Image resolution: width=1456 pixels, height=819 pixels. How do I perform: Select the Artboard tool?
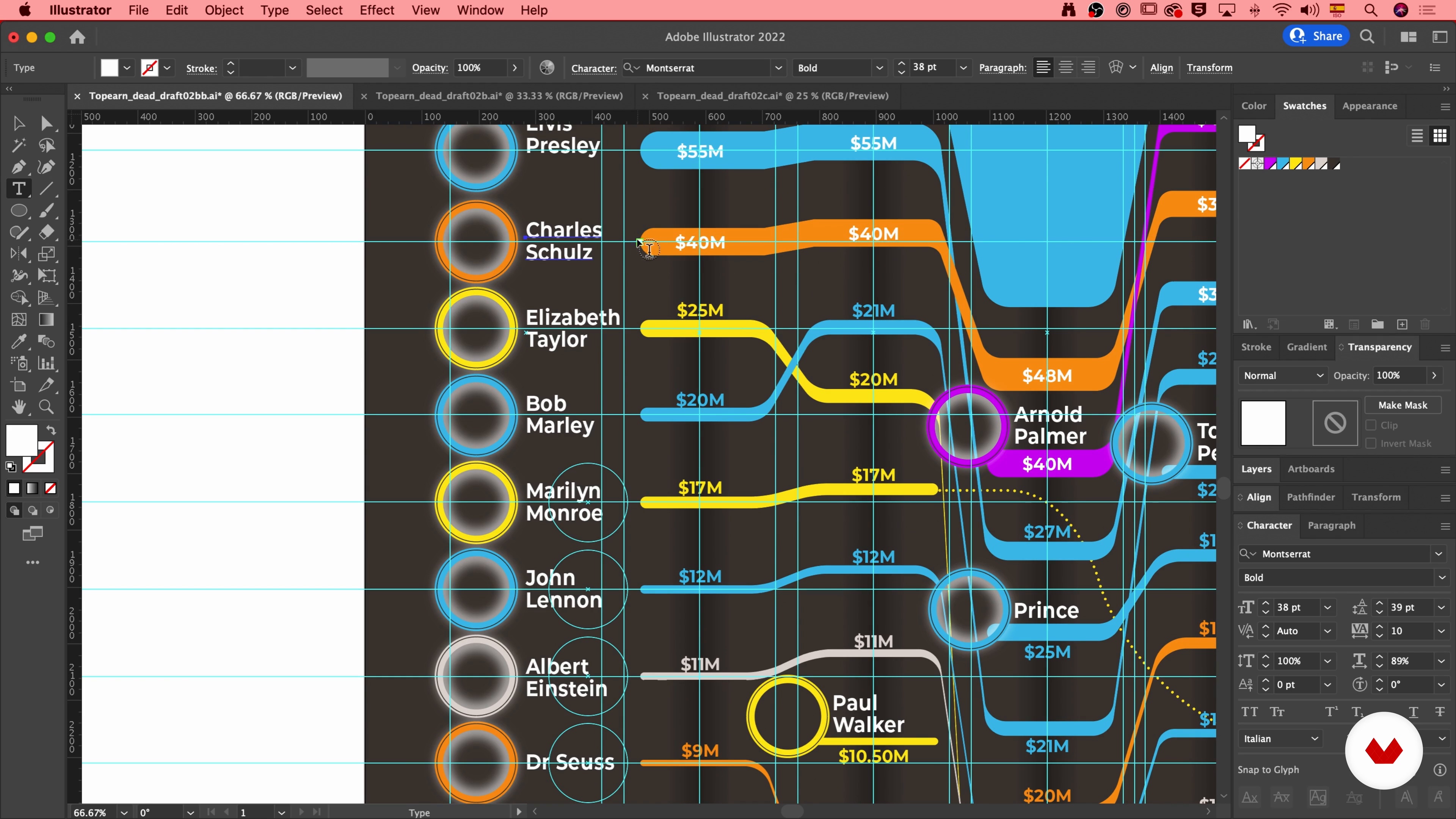pyautogui.click(x=19, y=386)
